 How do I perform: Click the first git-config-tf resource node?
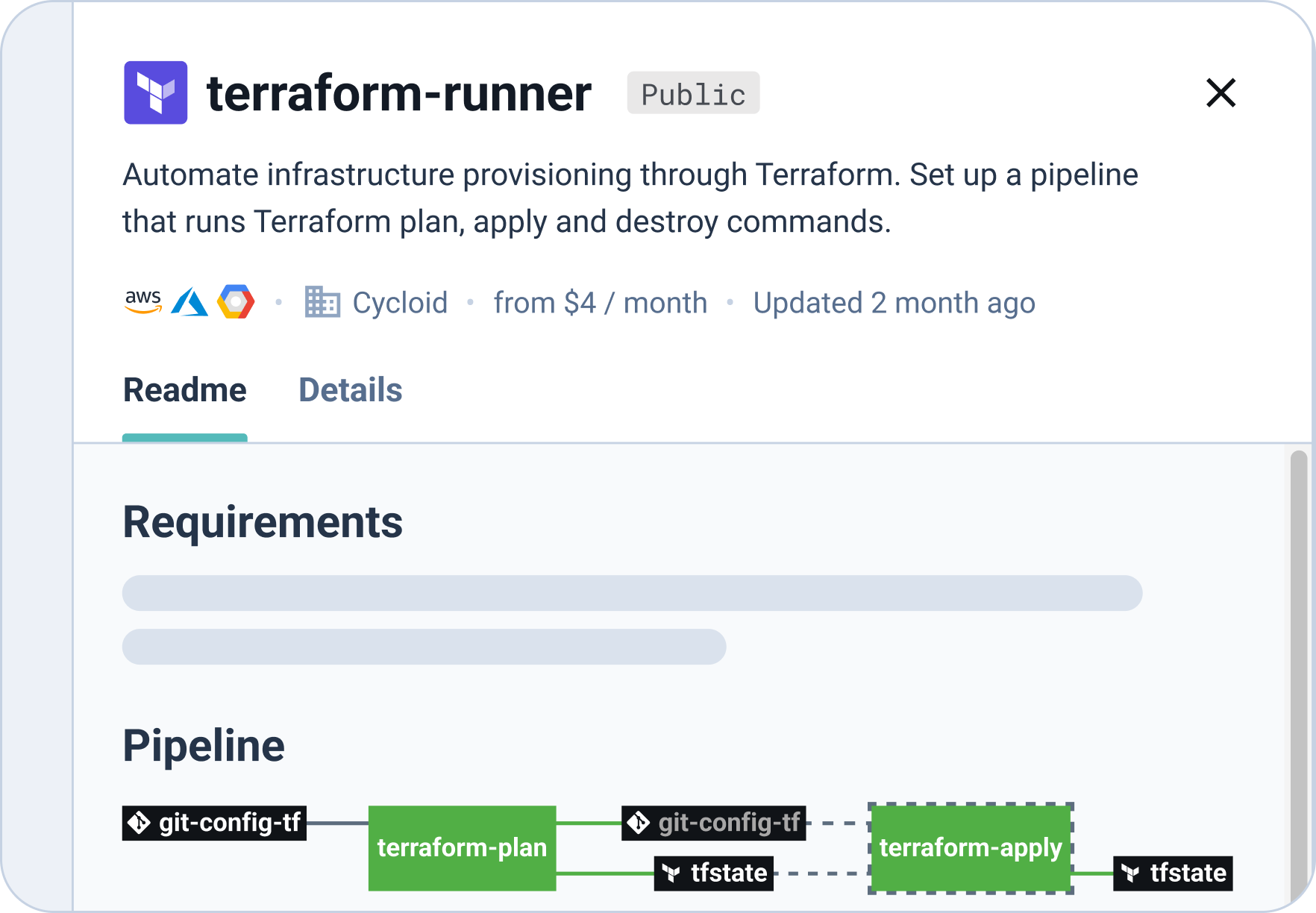[214, 823]
